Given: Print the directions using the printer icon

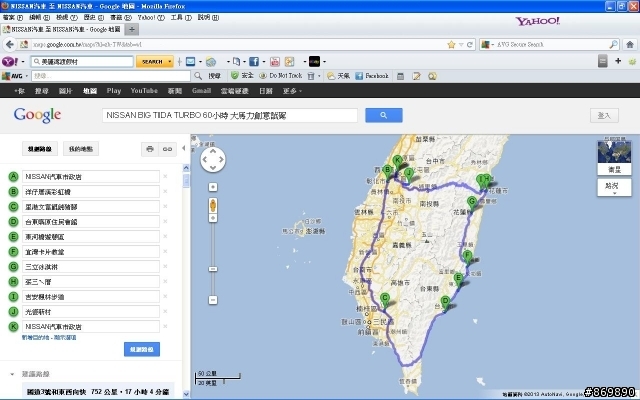Looking at the screenshot, I should [150, 149].
